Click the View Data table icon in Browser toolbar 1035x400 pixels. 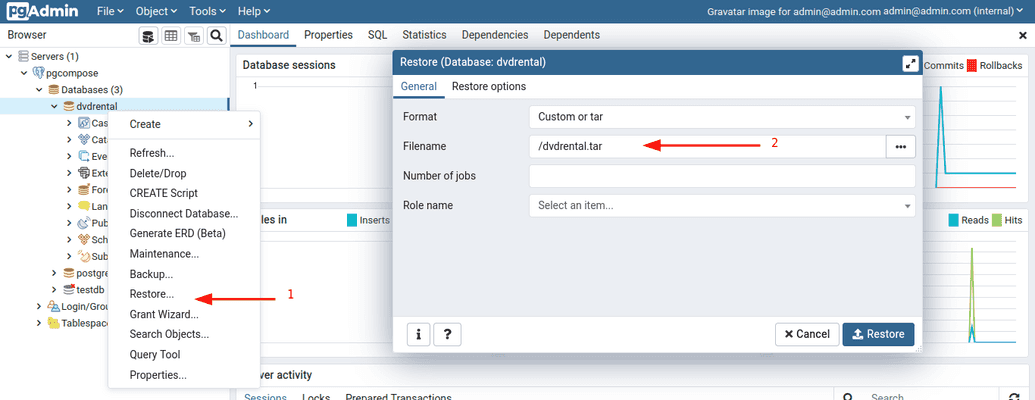click(x=171, y=36)
